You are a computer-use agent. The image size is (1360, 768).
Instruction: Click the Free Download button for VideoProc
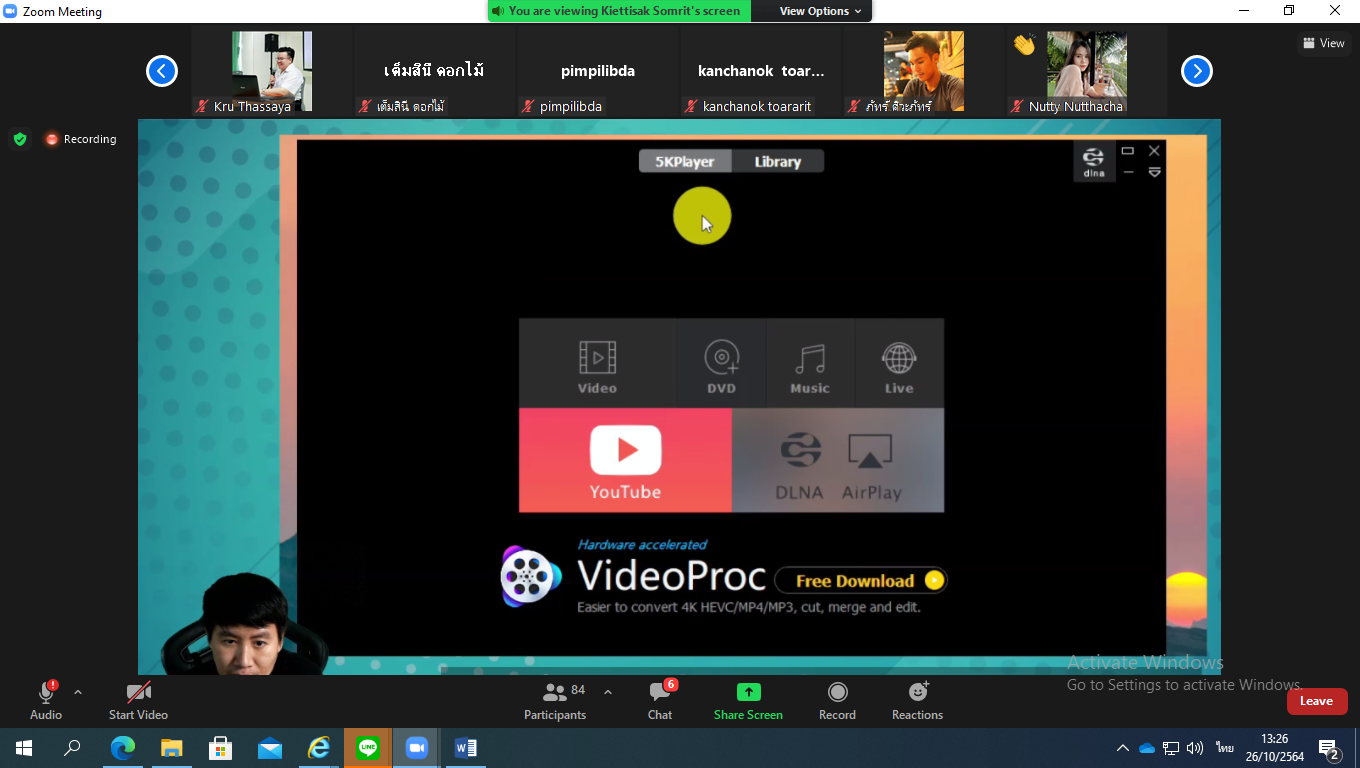tap(859, 580)
